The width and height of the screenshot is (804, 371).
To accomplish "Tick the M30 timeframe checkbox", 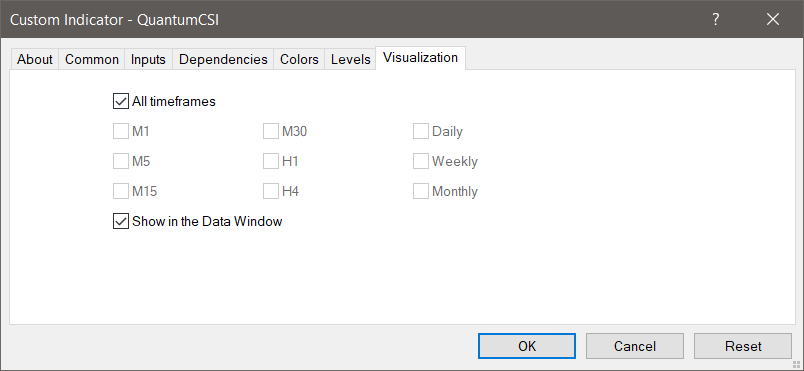I will click(x=271, y=132).
